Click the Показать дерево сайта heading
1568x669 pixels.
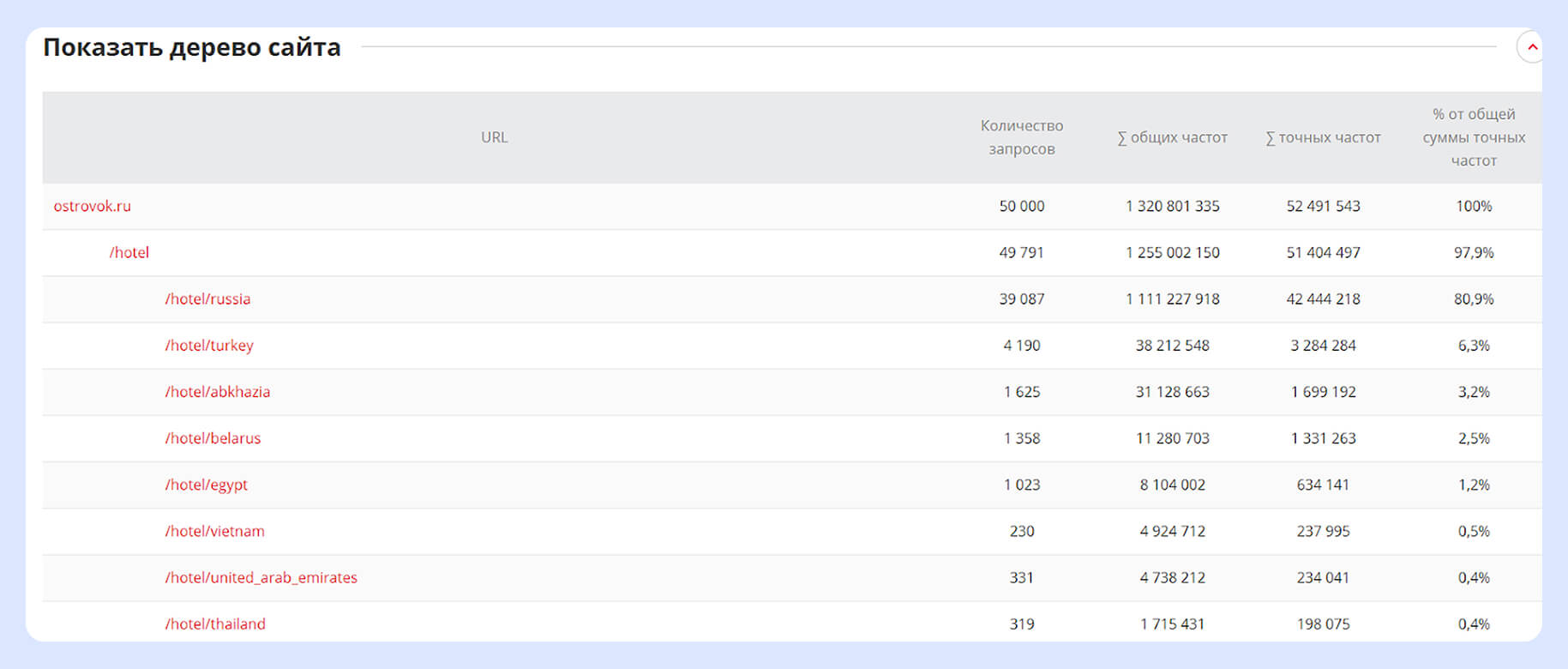pos(192,47)
